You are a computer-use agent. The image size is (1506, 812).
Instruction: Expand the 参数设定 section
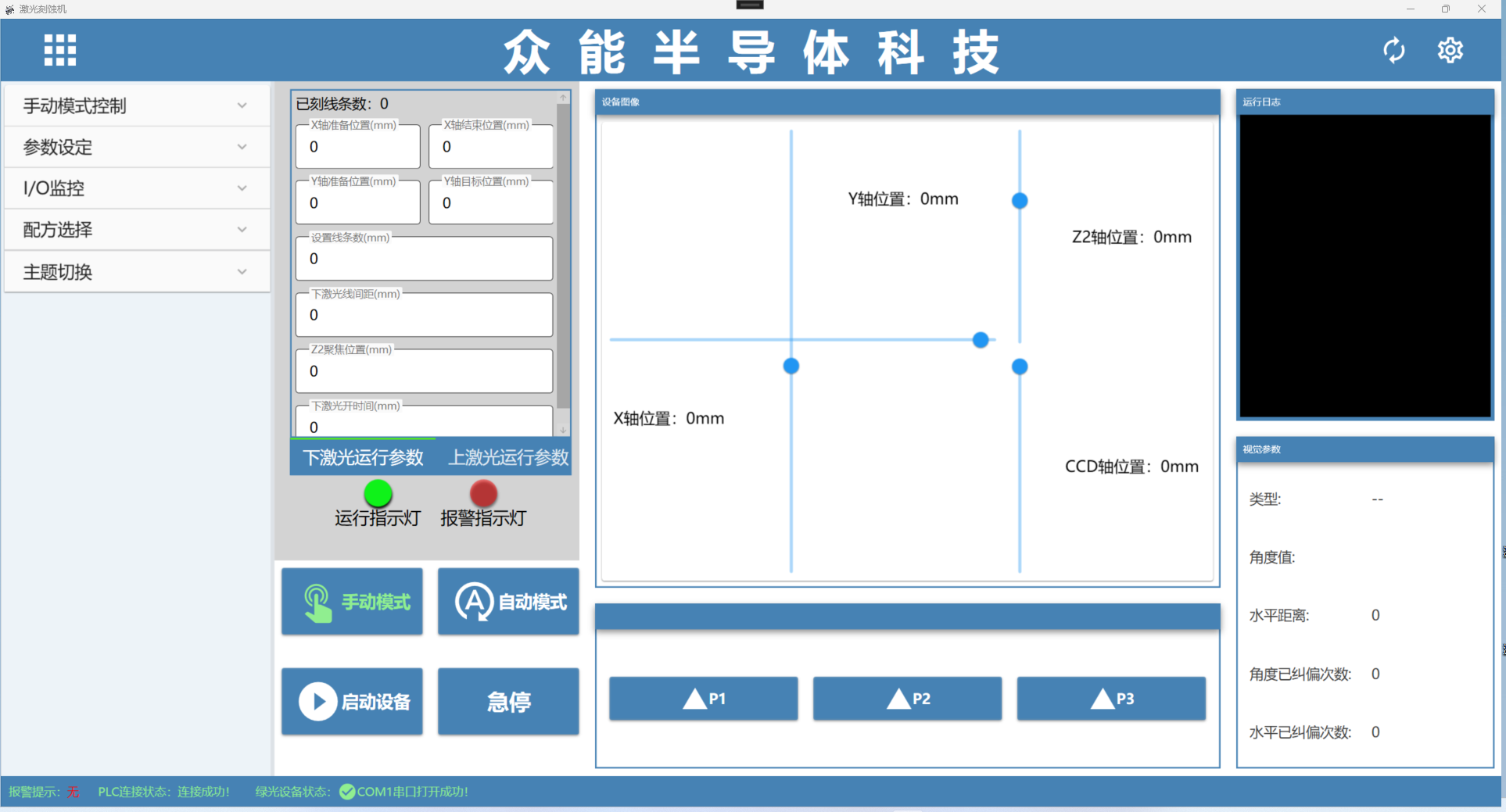[137, 147]
